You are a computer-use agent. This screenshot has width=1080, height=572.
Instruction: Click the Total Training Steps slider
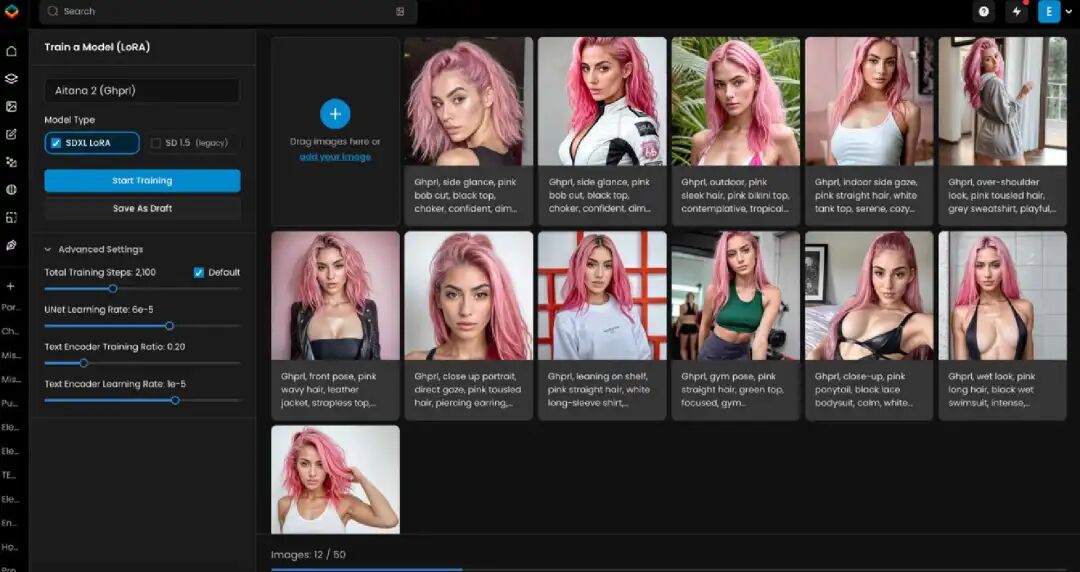pyautogui.click(x=143, y=289)
